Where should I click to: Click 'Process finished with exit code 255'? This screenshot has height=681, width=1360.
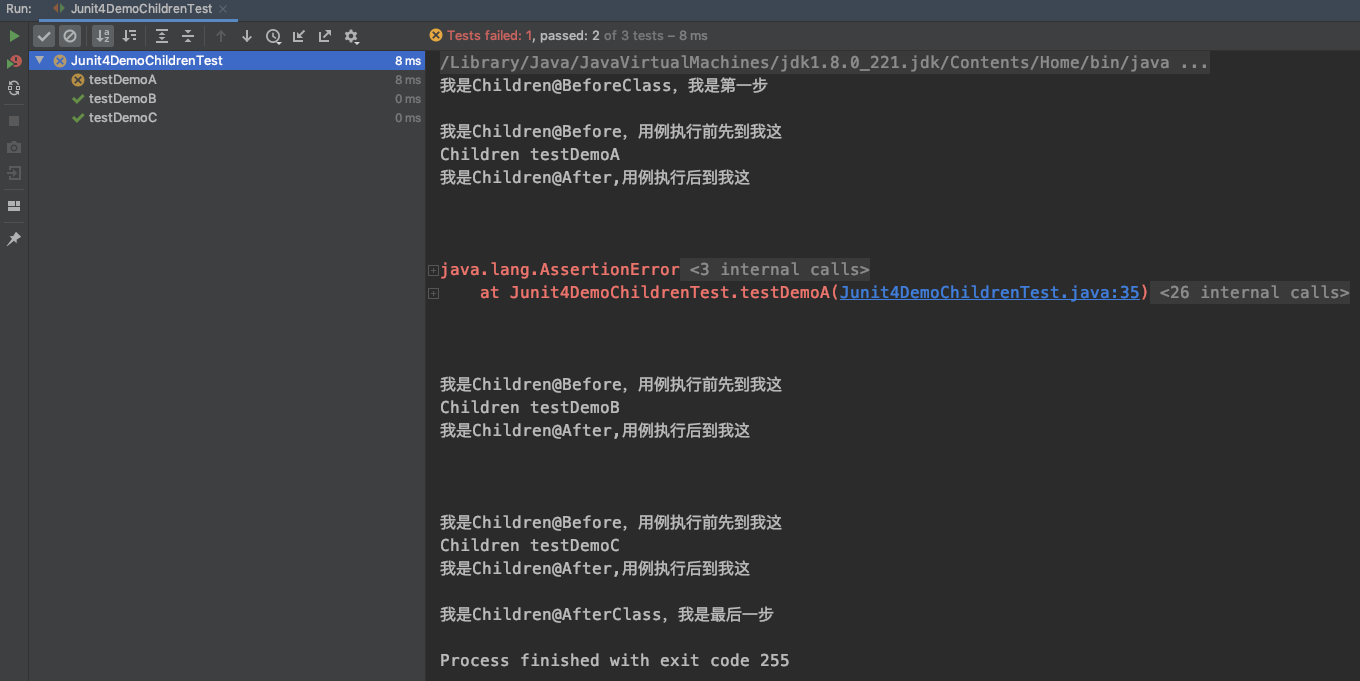(x=614, y=661)
